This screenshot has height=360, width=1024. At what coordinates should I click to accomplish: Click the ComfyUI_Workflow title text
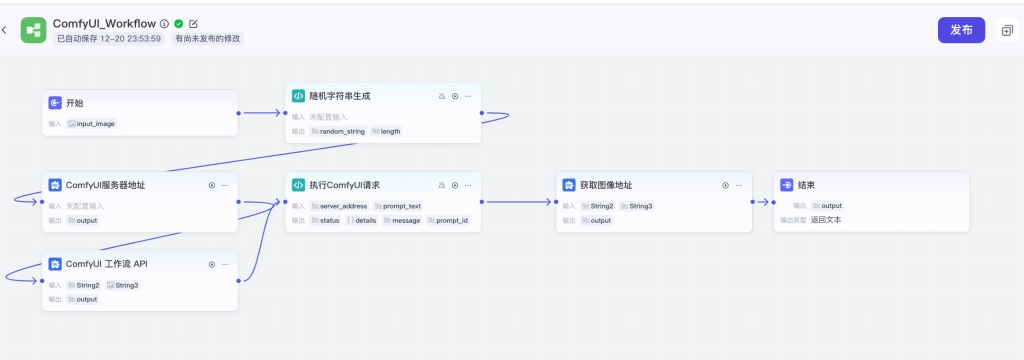pos(104,24)
